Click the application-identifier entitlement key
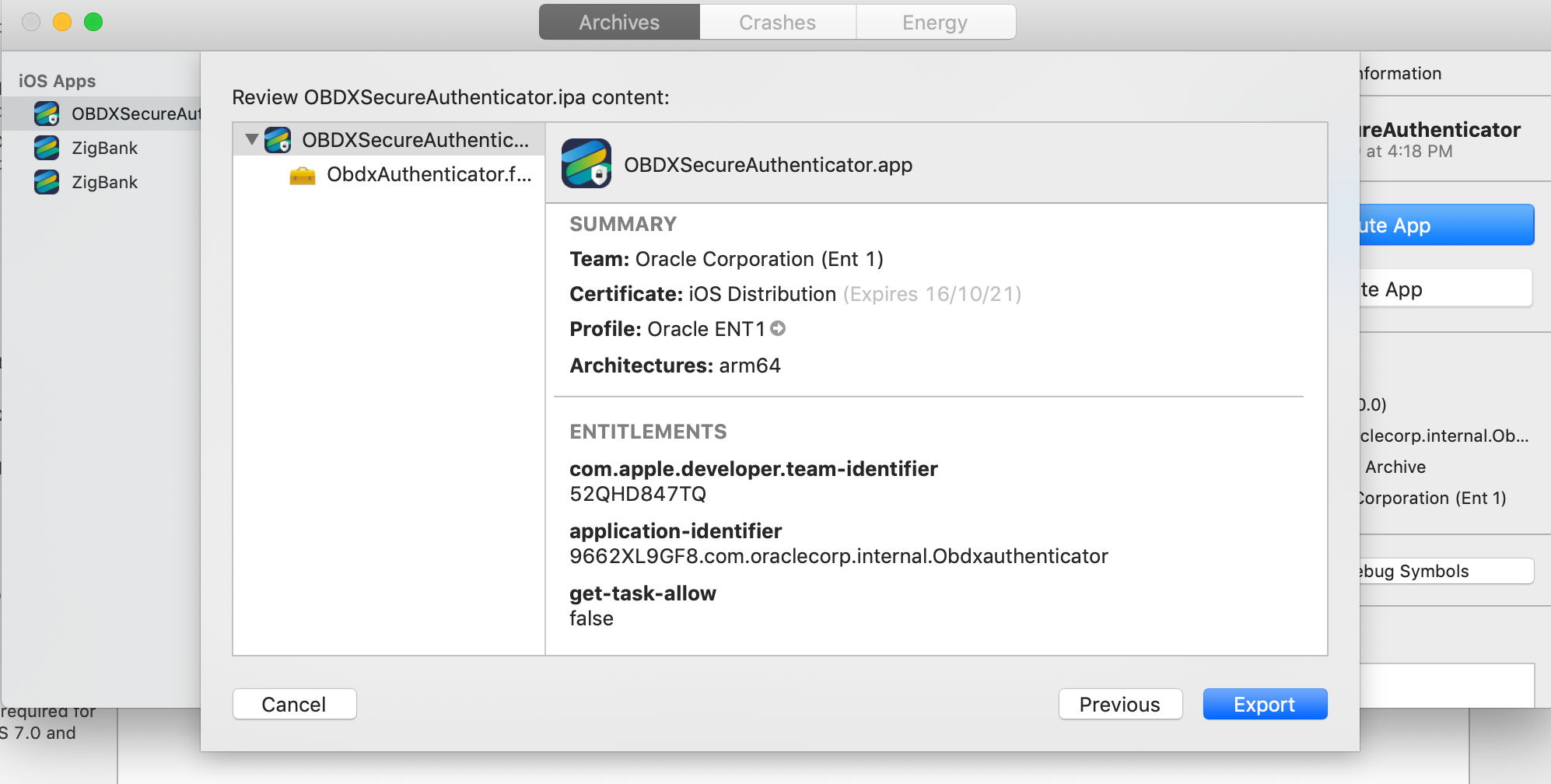This screenshot has height=784, width=1551. (x=676, y=531)
